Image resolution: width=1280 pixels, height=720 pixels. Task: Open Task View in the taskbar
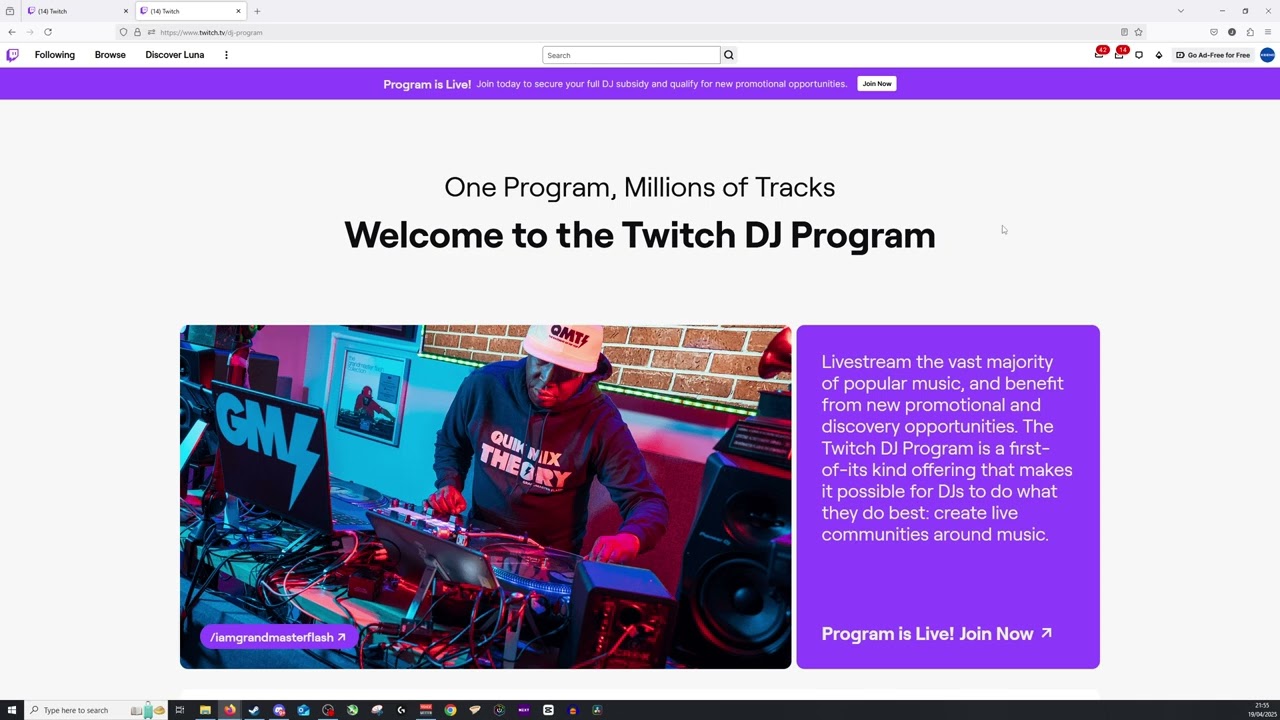coord(180,710)
